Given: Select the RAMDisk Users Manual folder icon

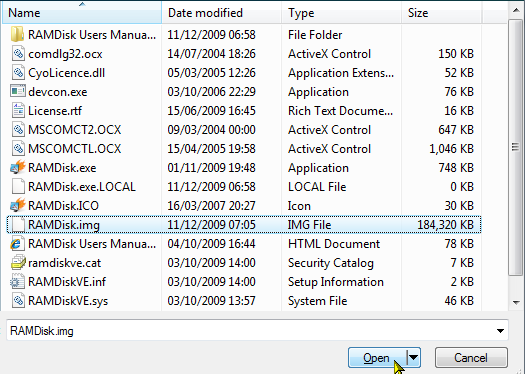Looking at the screenshot, I should [x=17, y=34].
